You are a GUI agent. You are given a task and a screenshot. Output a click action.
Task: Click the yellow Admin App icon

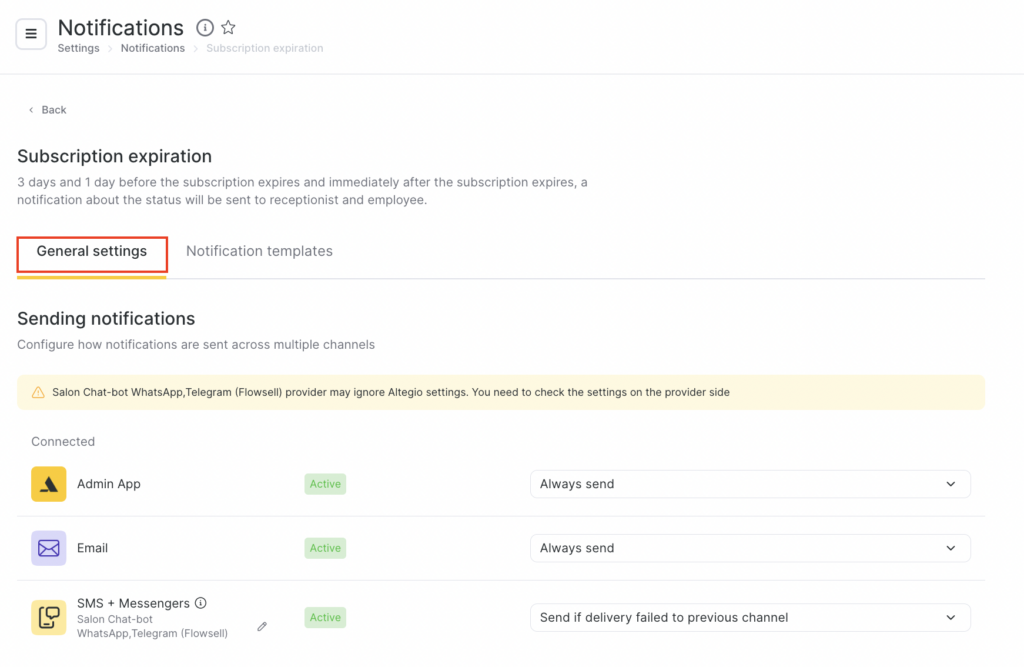[49, 484]
